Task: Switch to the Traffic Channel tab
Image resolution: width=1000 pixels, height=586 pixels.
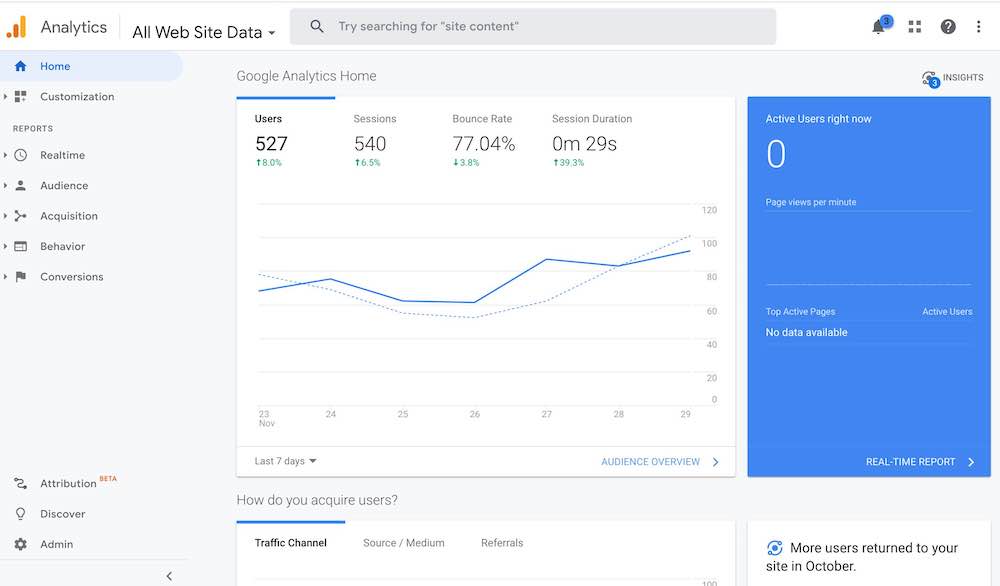Action: tap(290, 543)
